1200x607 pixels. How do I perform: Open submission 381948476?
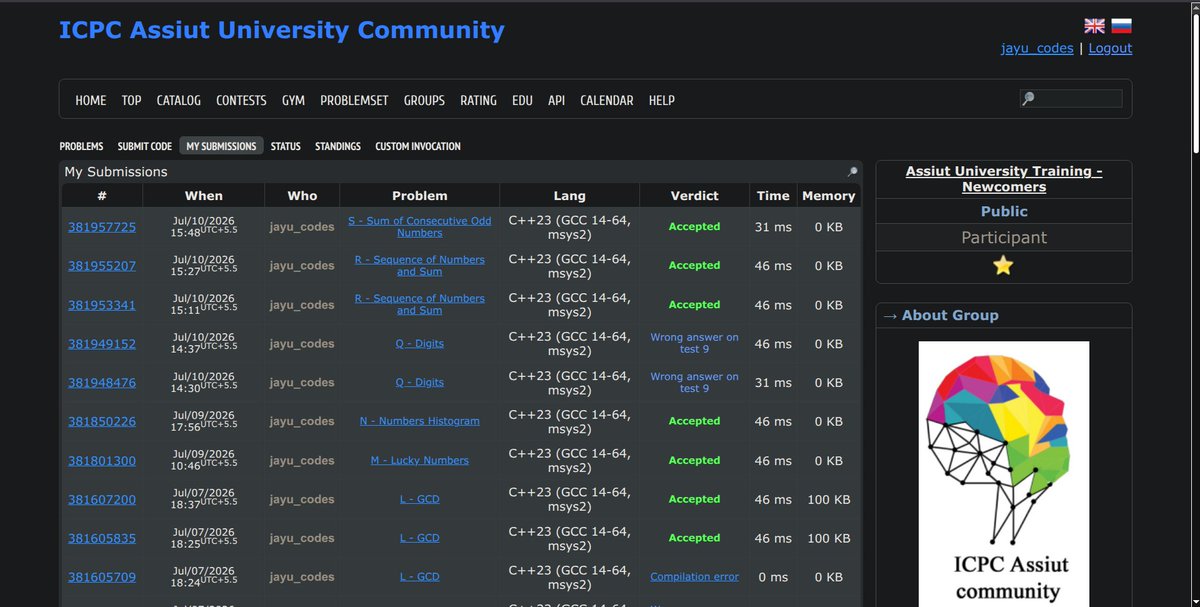tap(102, 383)
